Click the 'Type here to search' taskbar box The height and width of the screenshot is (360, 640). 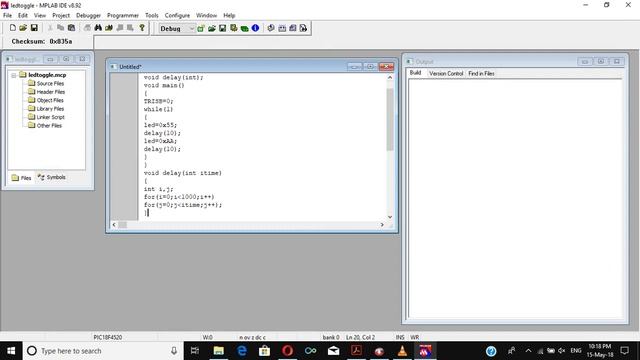(103, 351)
